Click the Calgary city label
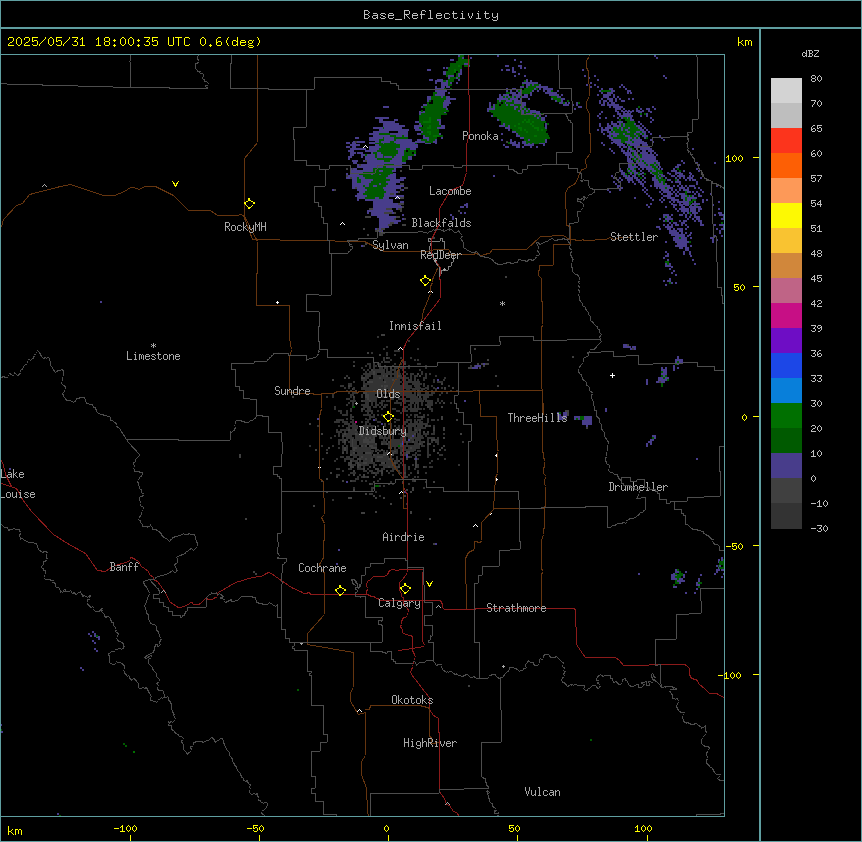The image size is (862, 842). [399, 603]
